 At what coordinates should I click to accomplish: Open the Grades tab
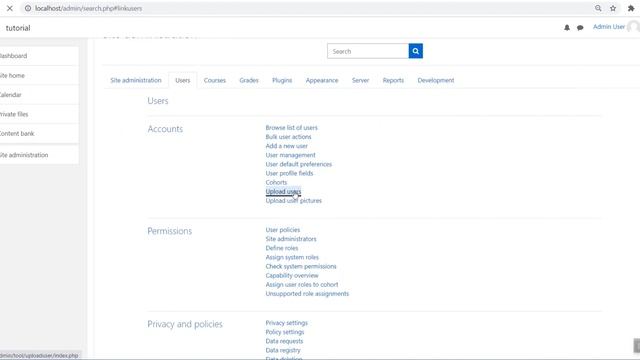pos(249,80)
